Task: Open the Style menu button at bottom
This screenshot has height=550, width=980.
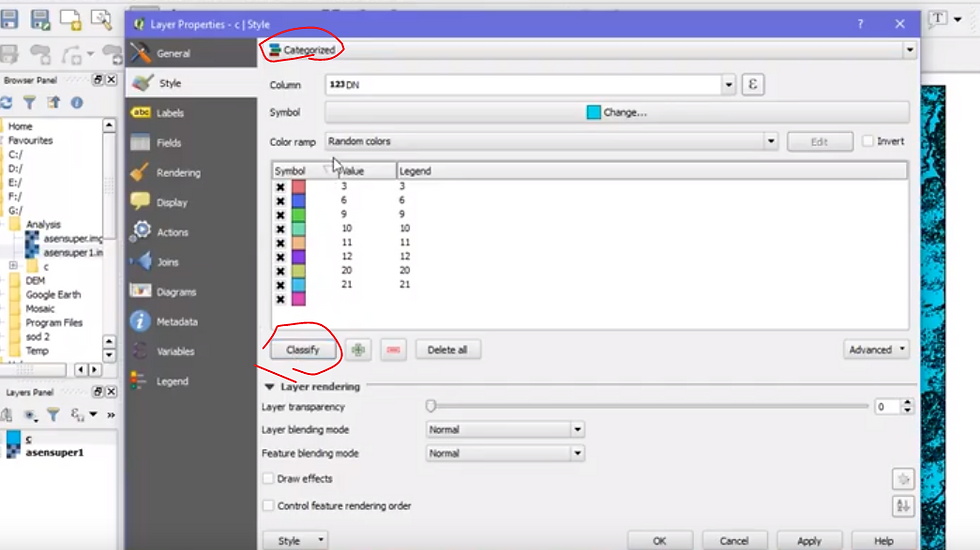Action: pyautogui.click(x=295, y=541)
